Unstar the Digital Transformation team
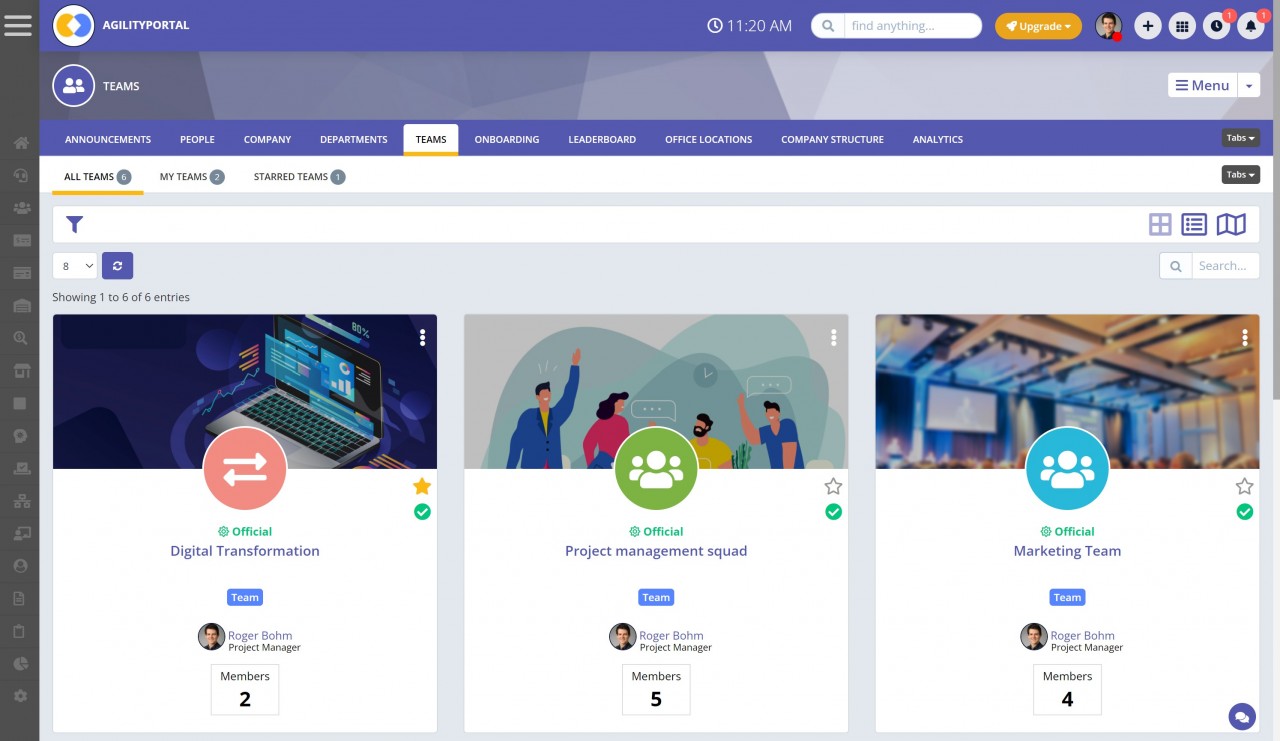The height and width of the screenshot is (741, 1280). click(422, 486)
